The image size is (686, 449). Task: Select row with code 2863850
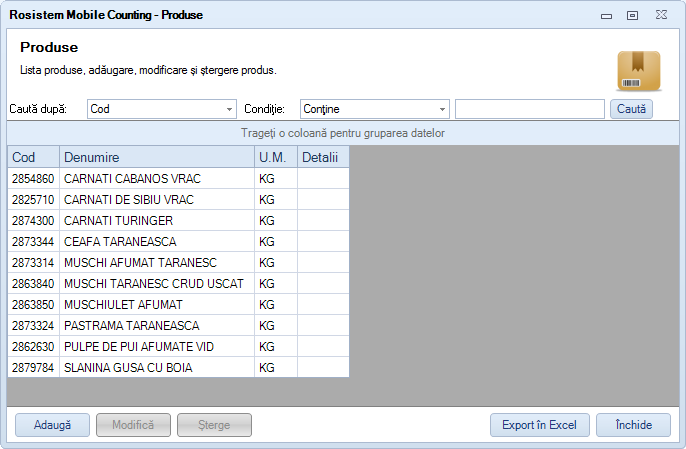point(33,305)
